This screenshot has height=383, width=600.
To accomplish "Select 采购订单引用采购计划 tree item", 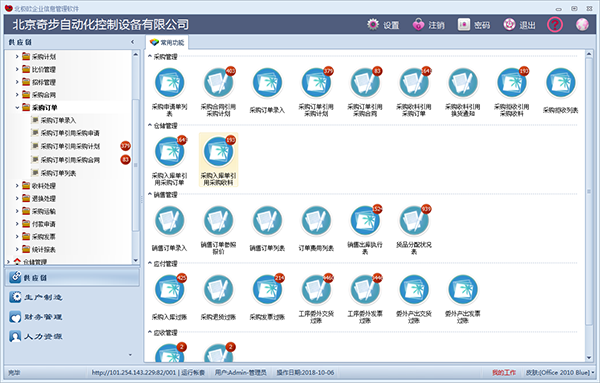I will click(70, 146).
